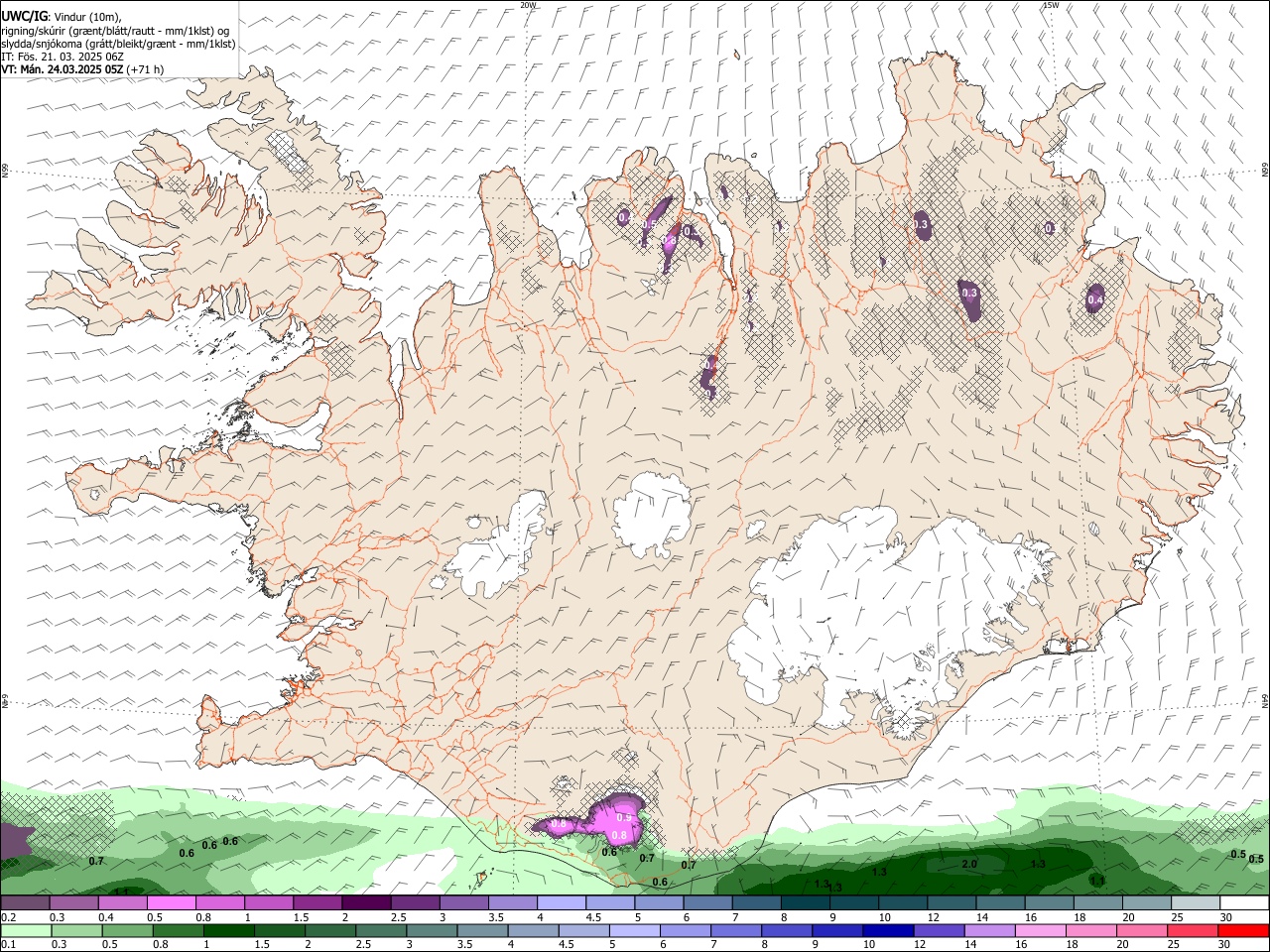Click the '0.4' value in the easternmost purple patch
Image resolution: width=1270 pixels, height=952 pixels.
1095,299
